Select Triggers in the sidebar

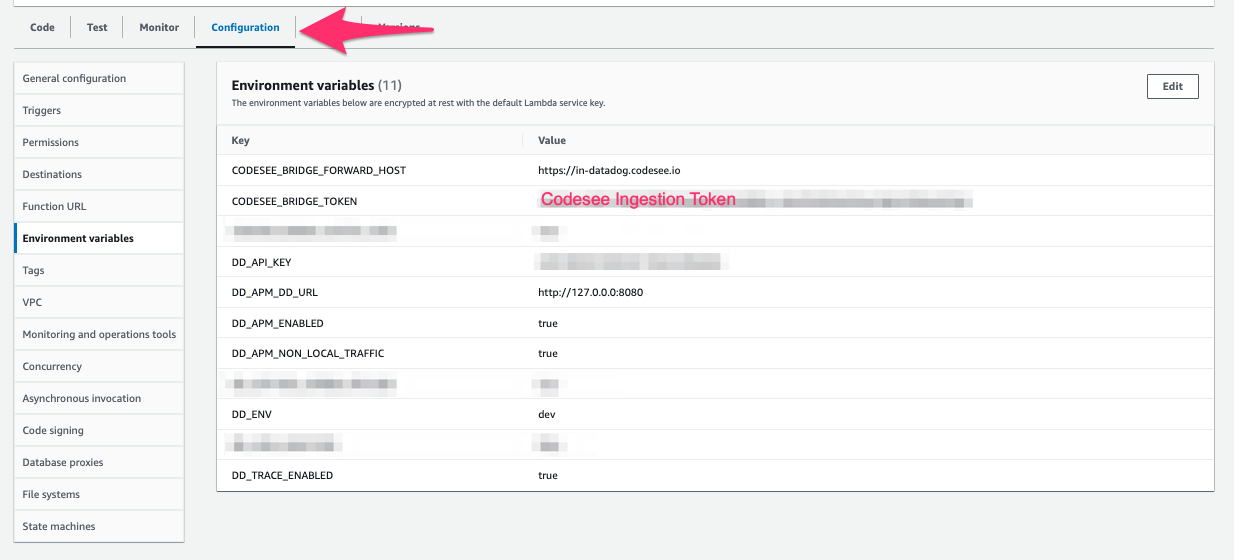click(99, 110)
